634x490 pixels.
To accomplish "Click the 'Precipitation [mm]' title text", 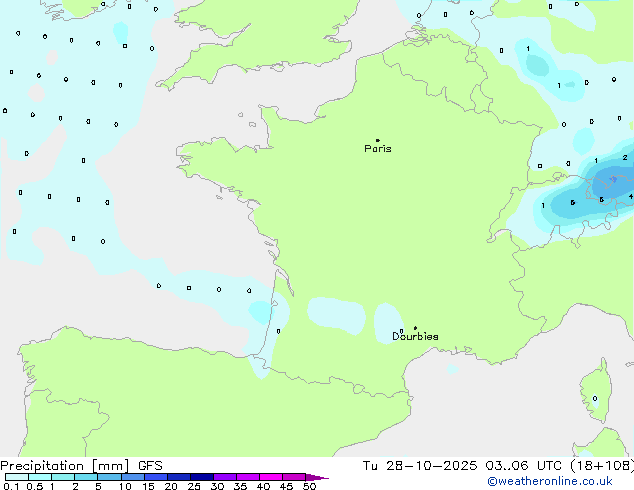I will click(65, 466).
